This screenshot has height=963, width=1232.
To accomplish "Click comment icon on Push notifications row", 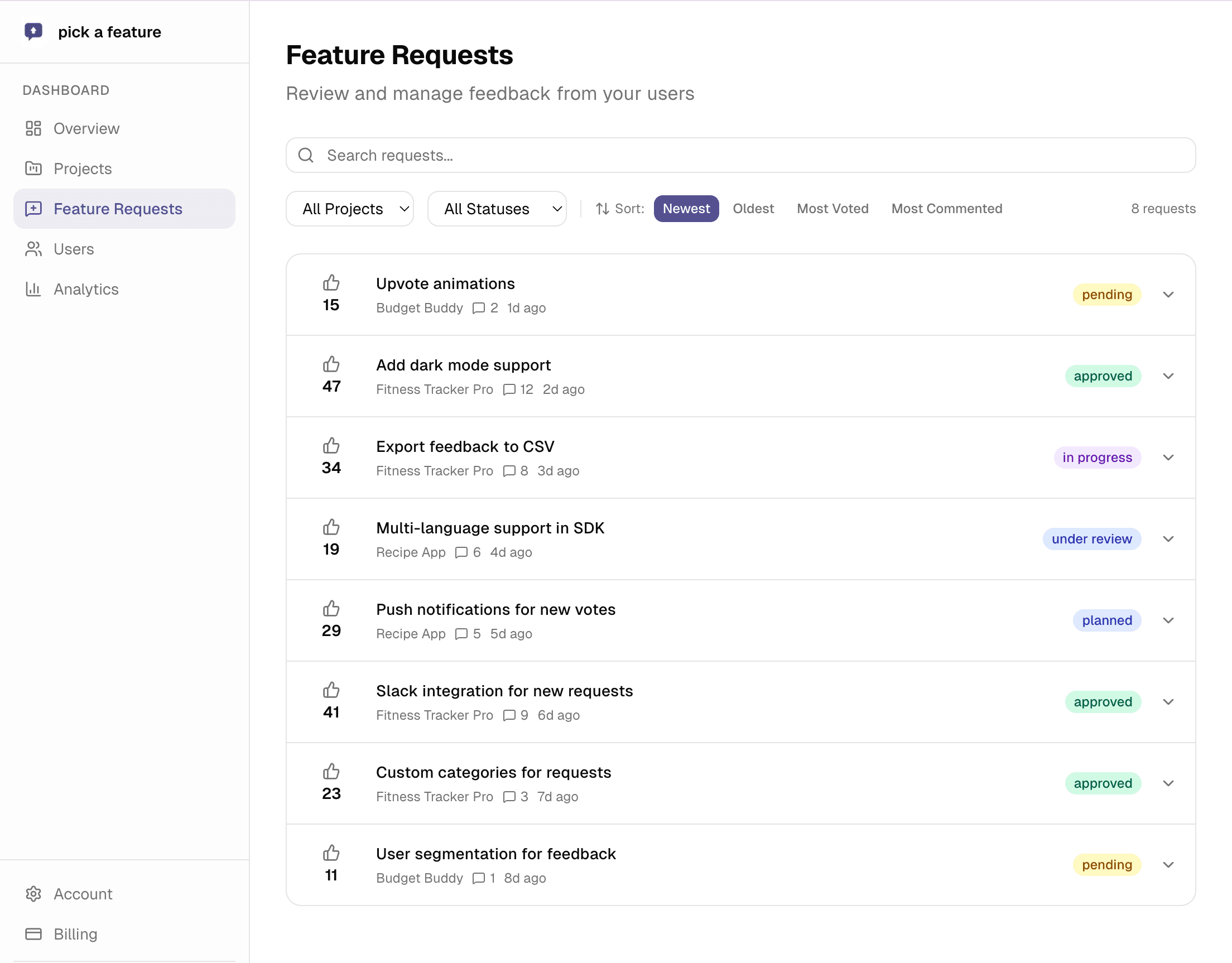I will (x=461, y=633).
